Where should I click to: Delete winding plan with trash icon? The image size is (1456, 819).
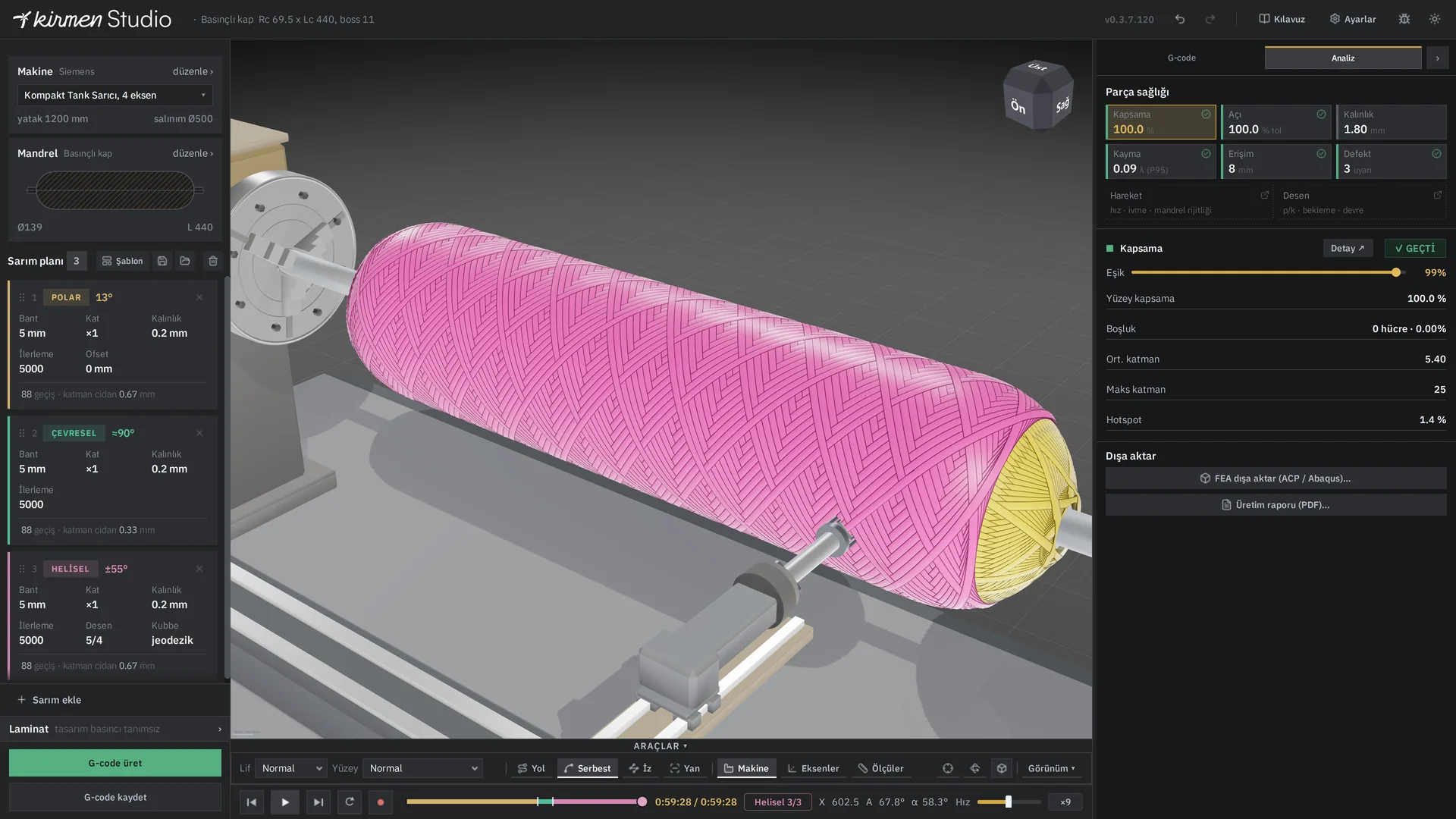point(213,261)
